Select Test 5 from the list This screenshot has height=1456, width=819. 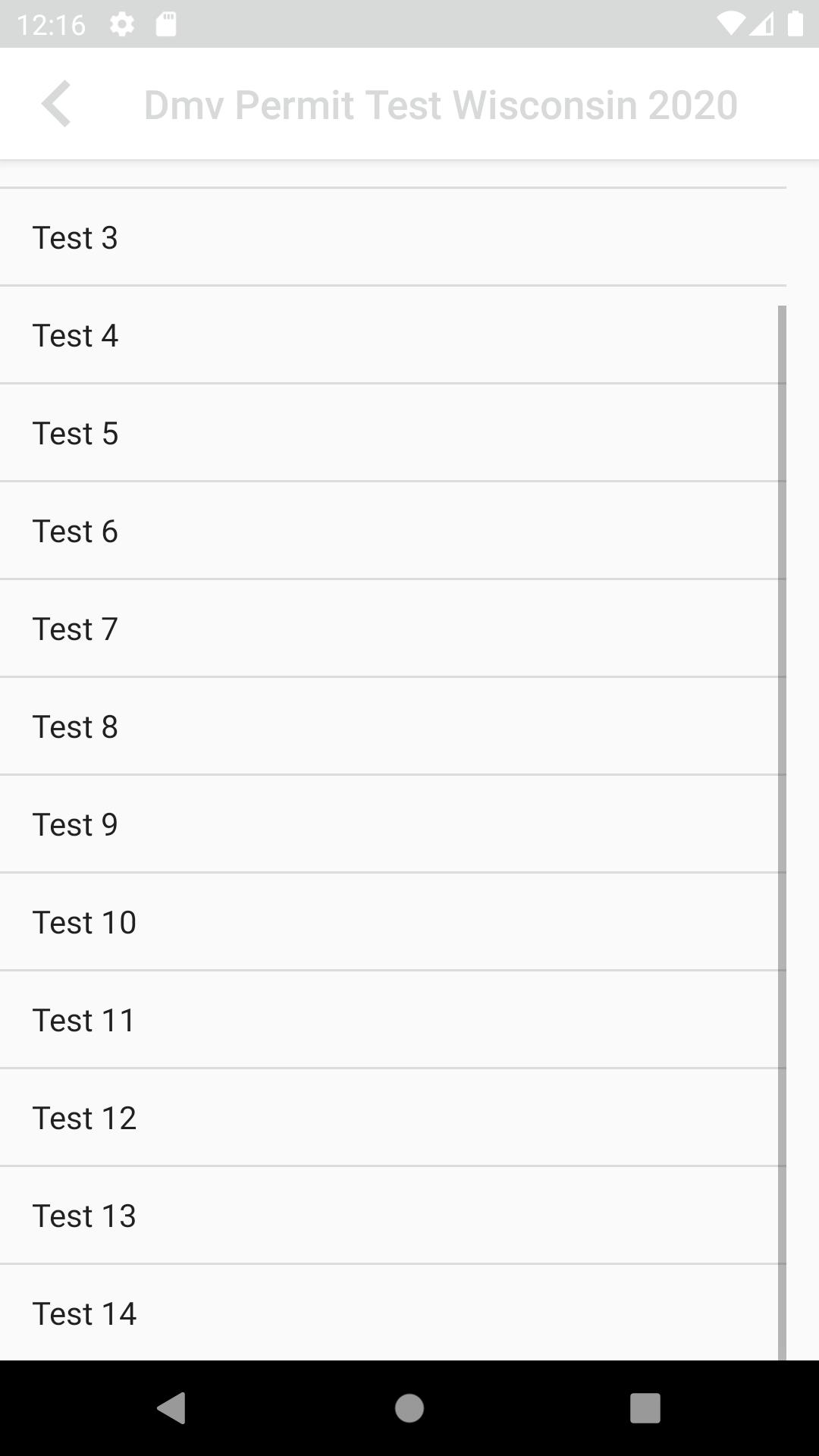click(393, 433)
